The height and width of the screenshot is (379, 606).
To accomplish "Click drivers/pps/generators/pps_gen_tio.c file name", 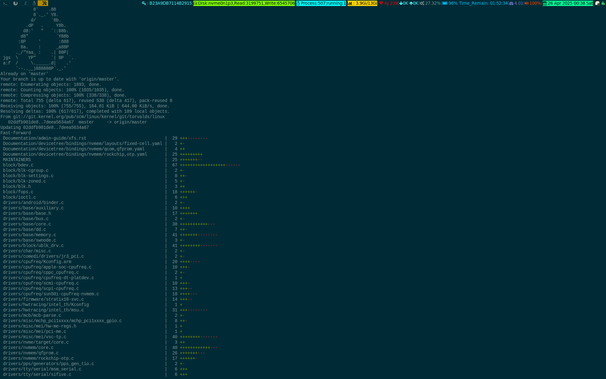I will click(x=48, y=364).
